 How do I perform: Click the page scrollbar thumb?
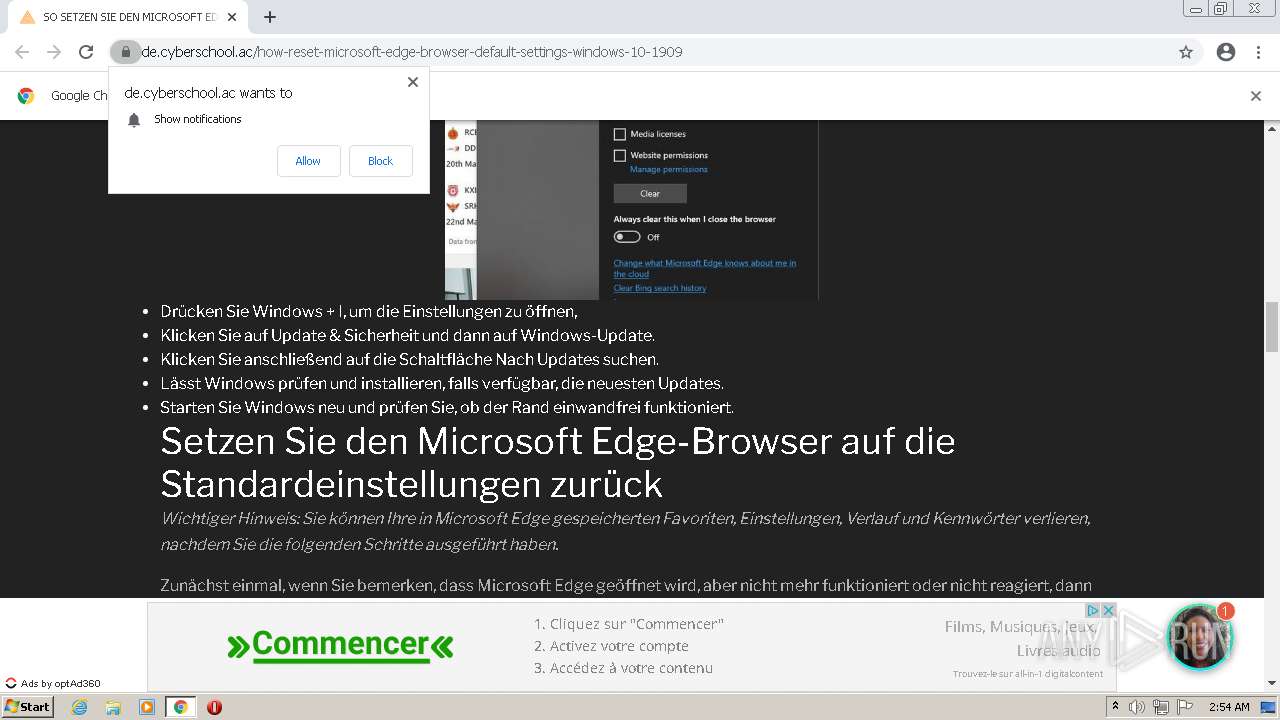coord(1272,326)
